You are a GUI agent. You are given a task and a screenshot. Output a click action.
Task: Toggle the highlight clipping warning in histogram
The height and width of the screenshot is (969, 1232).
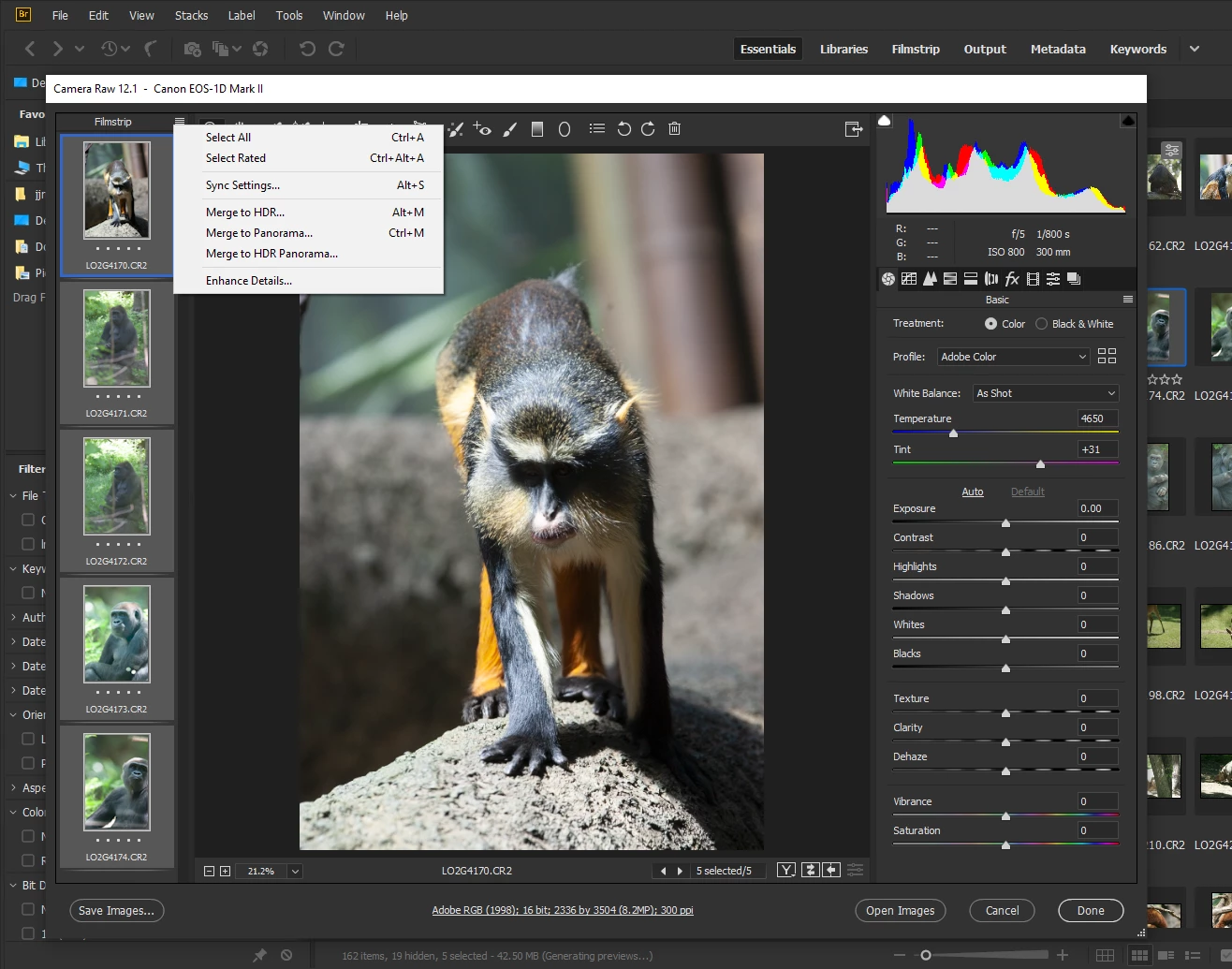point(1127,121)
